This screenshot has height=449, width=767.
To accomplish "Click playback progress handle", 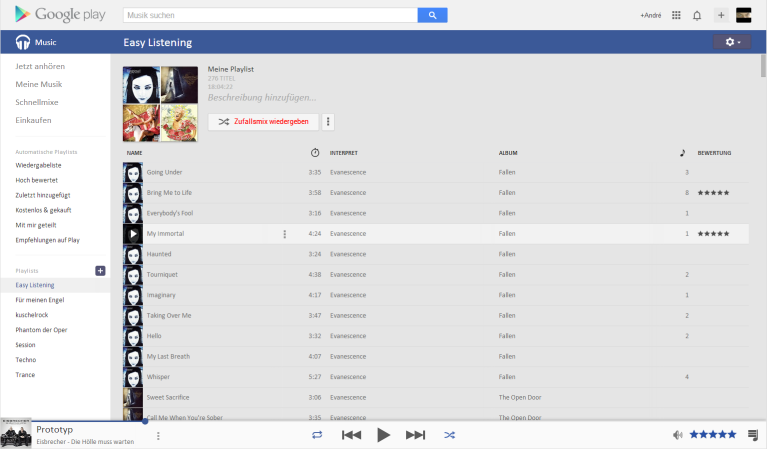I will [145, 421].
